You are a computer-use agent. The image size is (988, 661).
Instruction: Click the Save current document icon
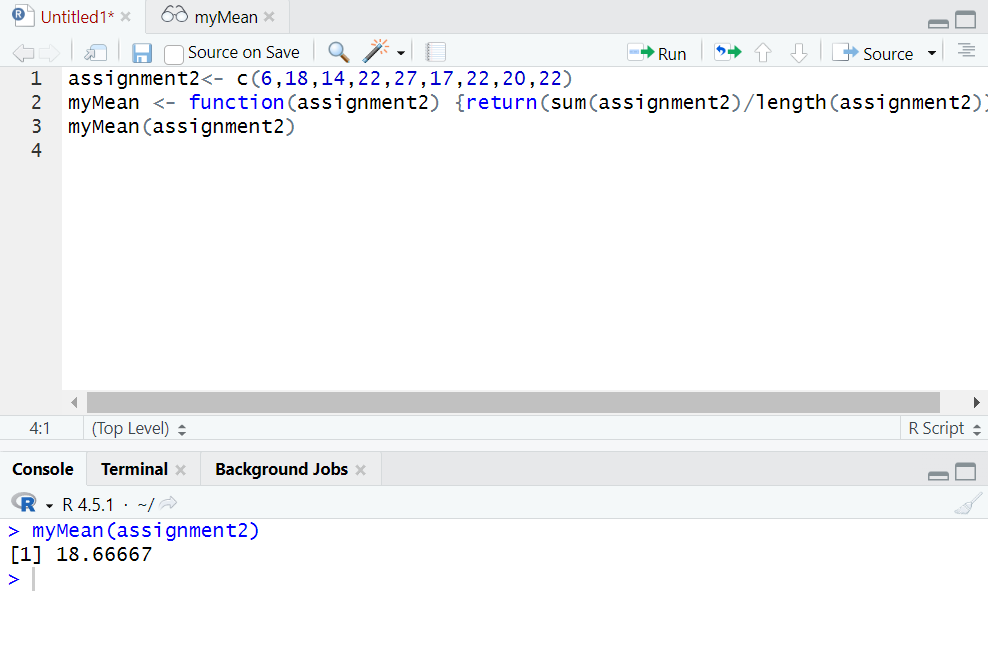(x=142, y=53)
